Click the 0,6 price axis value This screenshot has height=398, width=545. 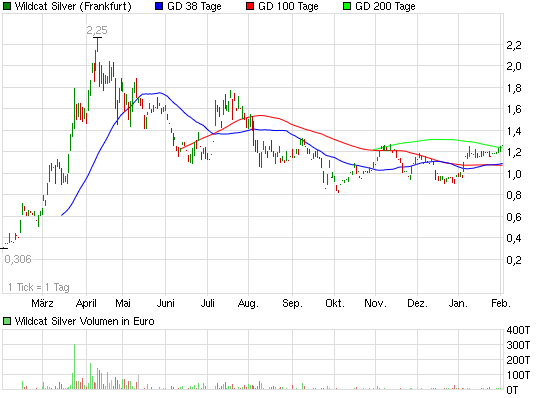[x=514, y=217]
